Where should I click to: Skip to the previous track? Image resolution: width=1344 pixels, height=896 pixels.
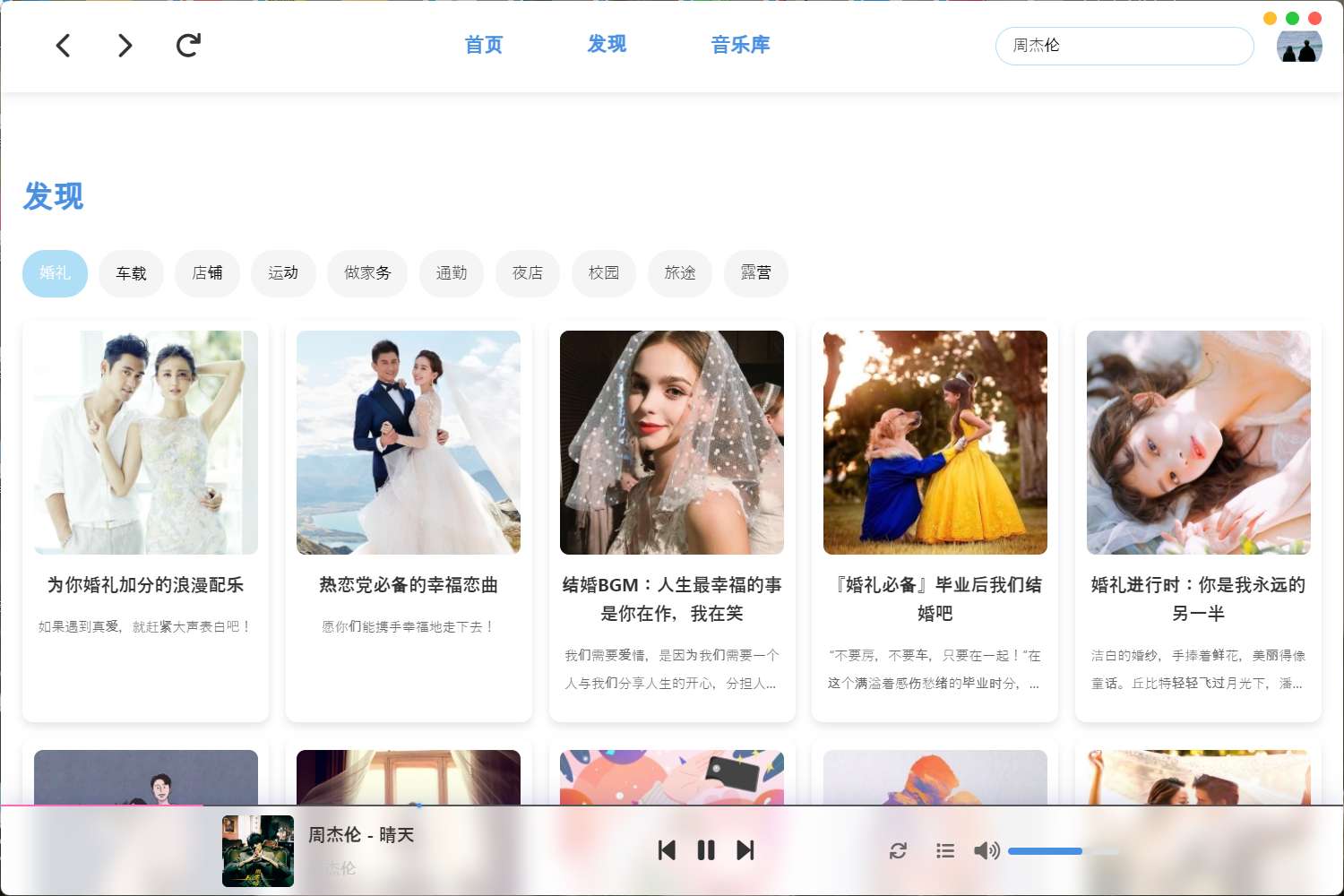[x=667, y=850]
